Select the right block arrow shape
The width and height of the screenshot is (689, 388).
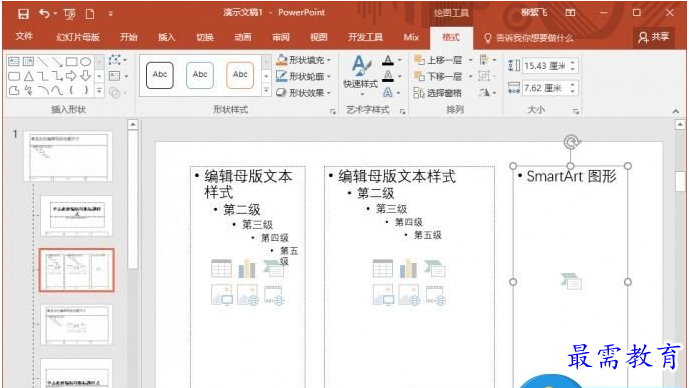point(71,76)
